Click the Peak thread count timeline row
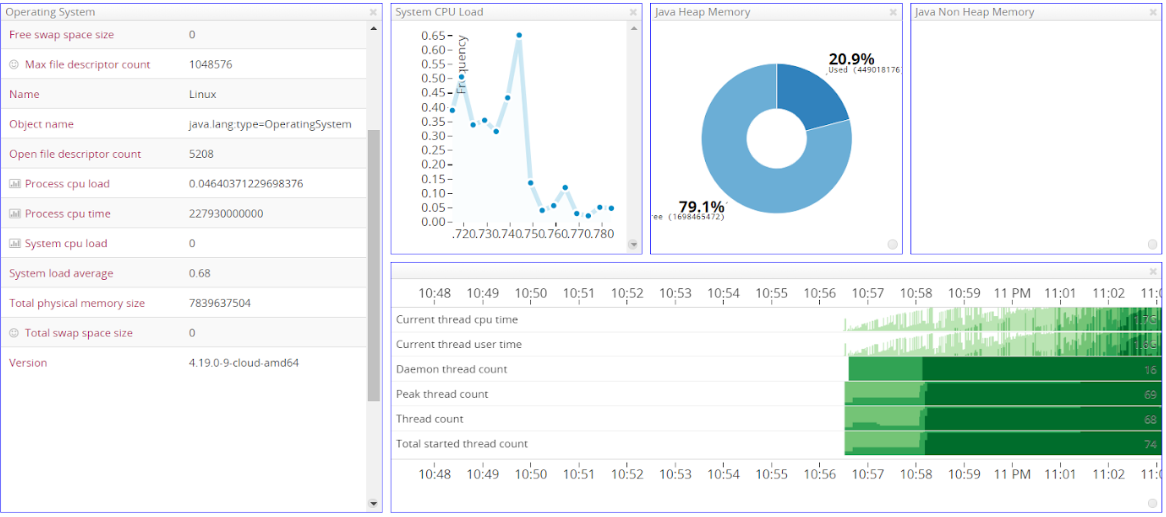This screenshot has width=1166, height=517. click(x=776, y=394)
